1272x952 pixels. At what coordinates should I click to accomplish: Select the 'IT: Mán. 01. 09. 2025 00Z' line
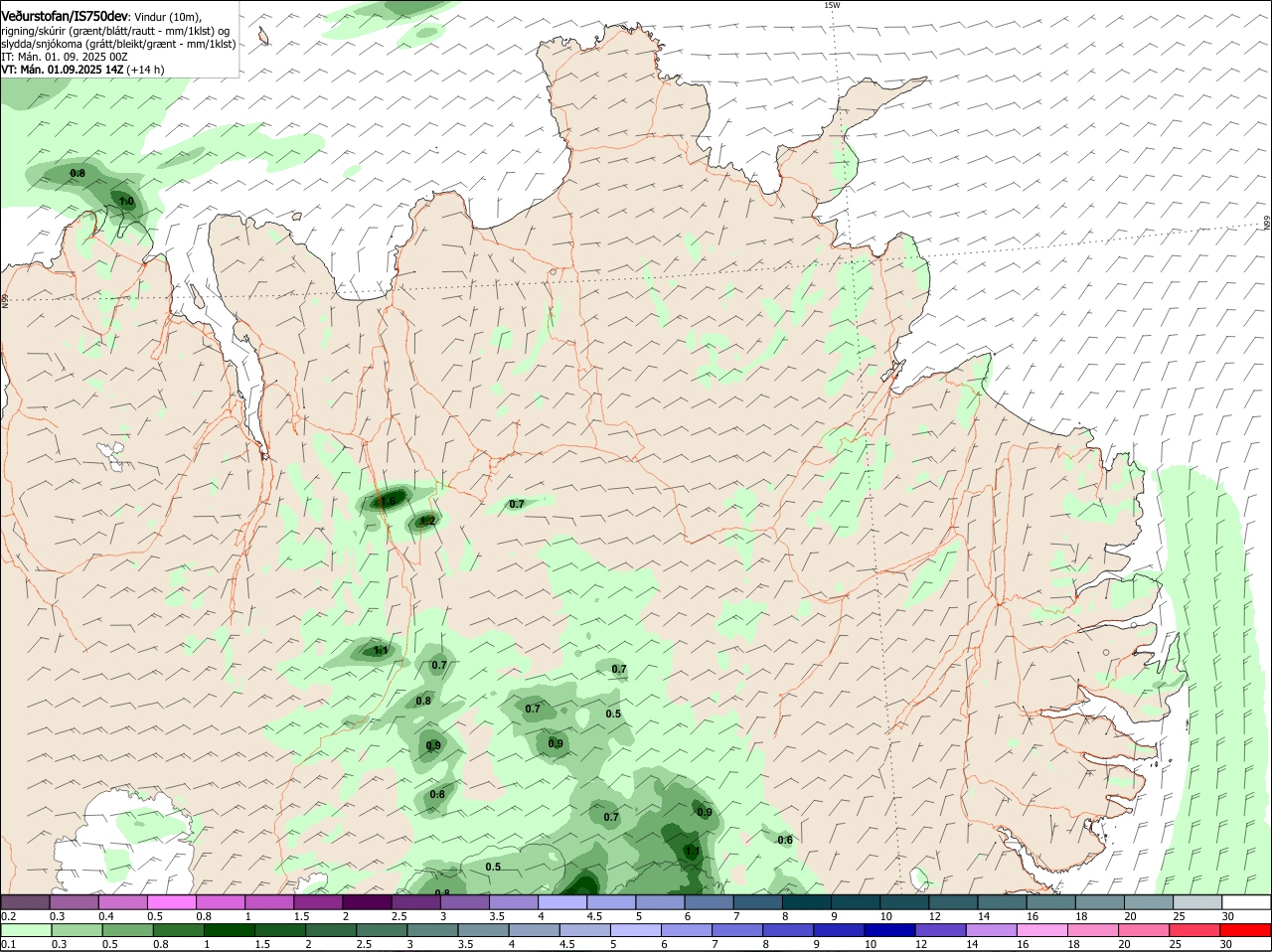(65, 57)
